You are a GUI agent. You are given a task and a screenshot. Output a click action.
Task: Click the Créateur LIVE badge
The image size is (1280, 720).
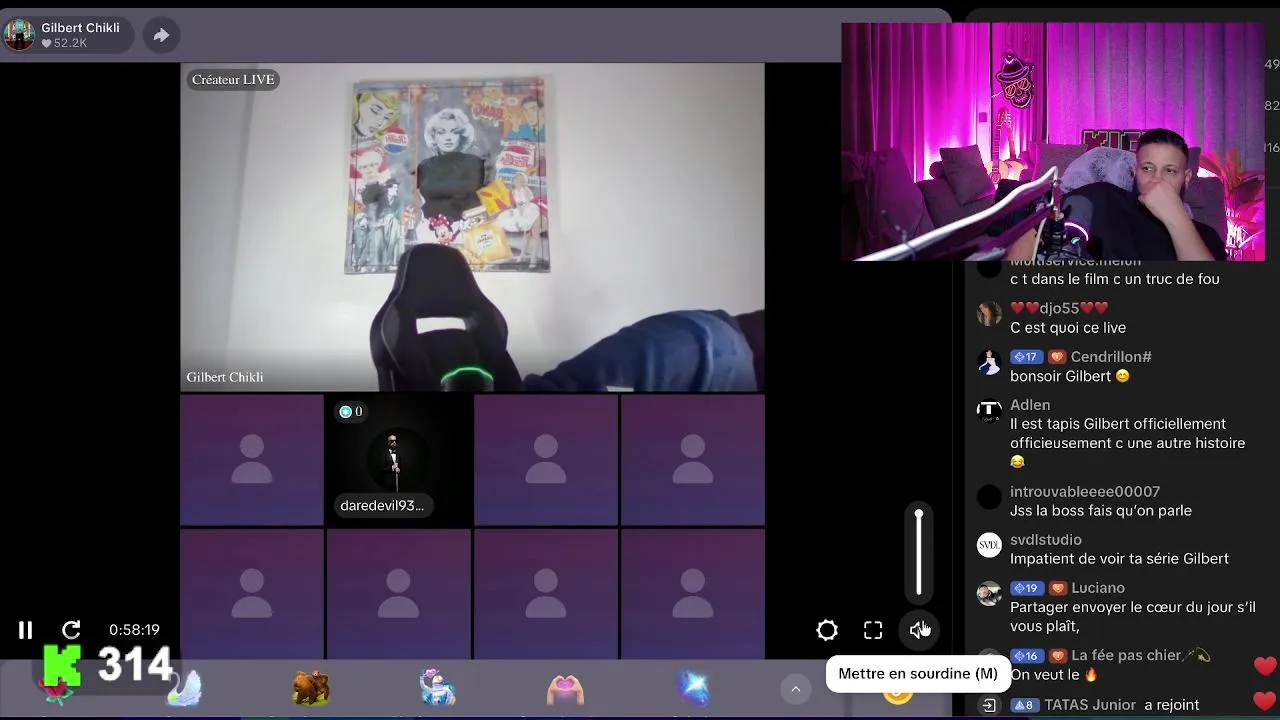pos(233,80)
